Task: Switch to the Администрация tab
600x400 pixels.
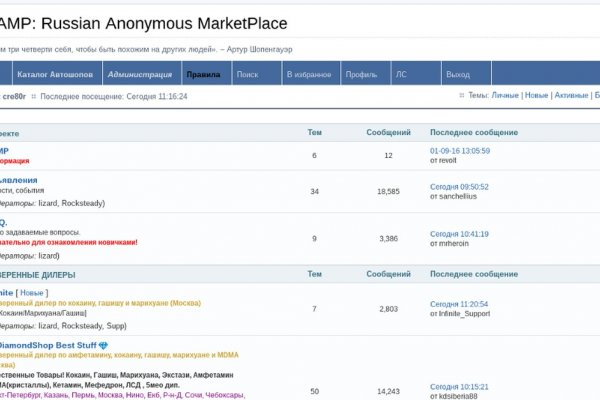Action: click(x=139, y=74)
